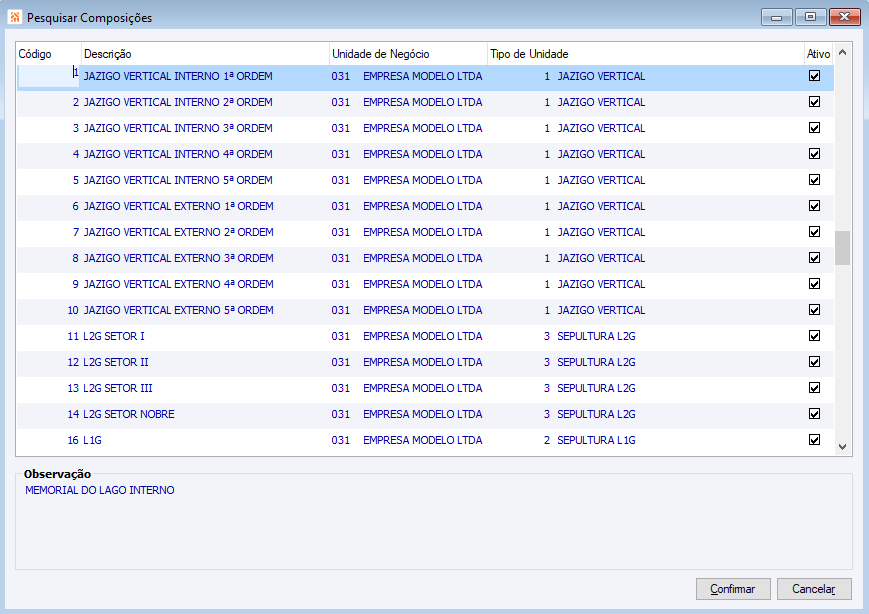Select the L2G SETOR II description
This screenshot has width=869, height=614.
click(x=116, y=362)
